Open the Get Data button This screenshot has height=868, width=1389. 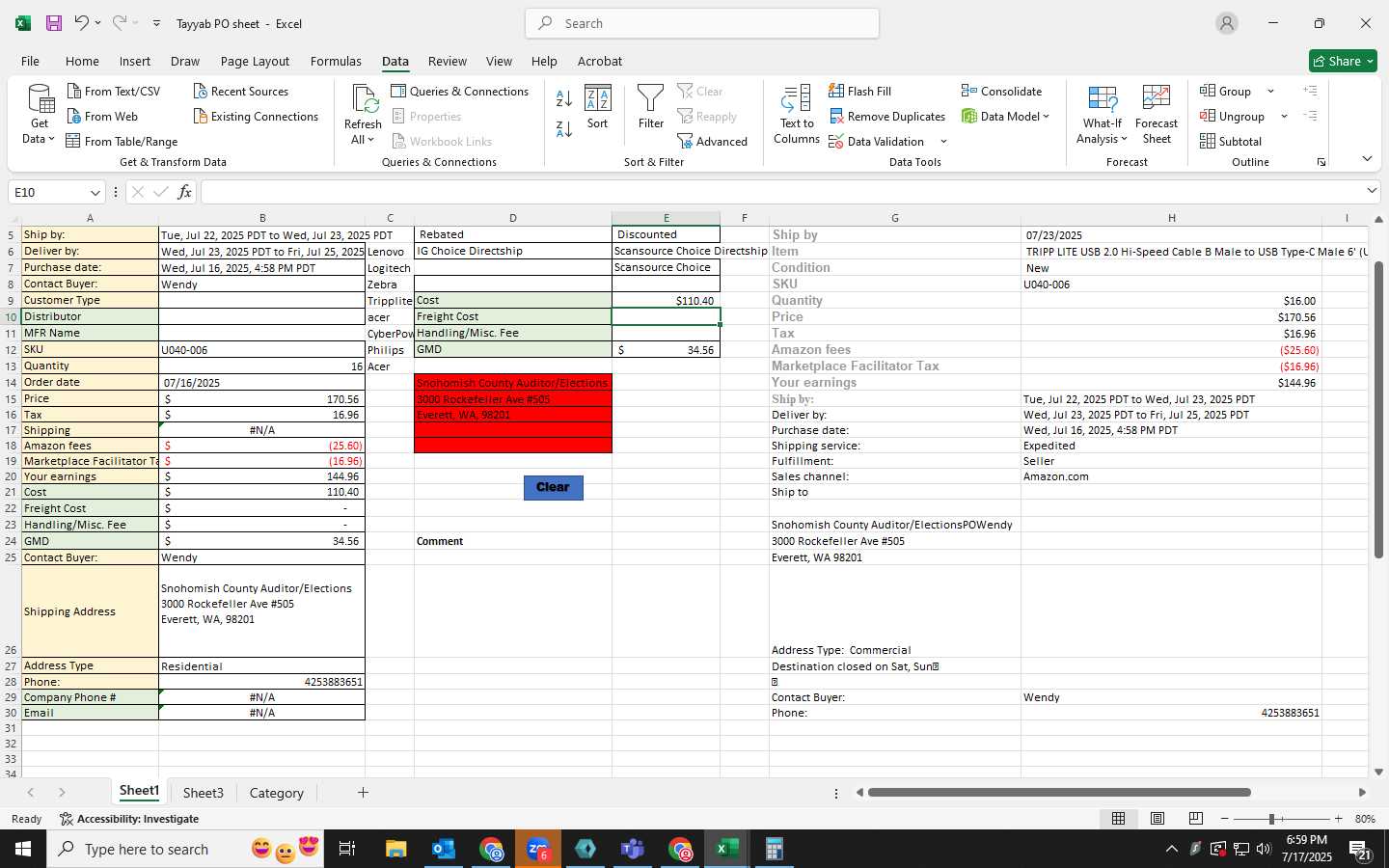(40, 115)
